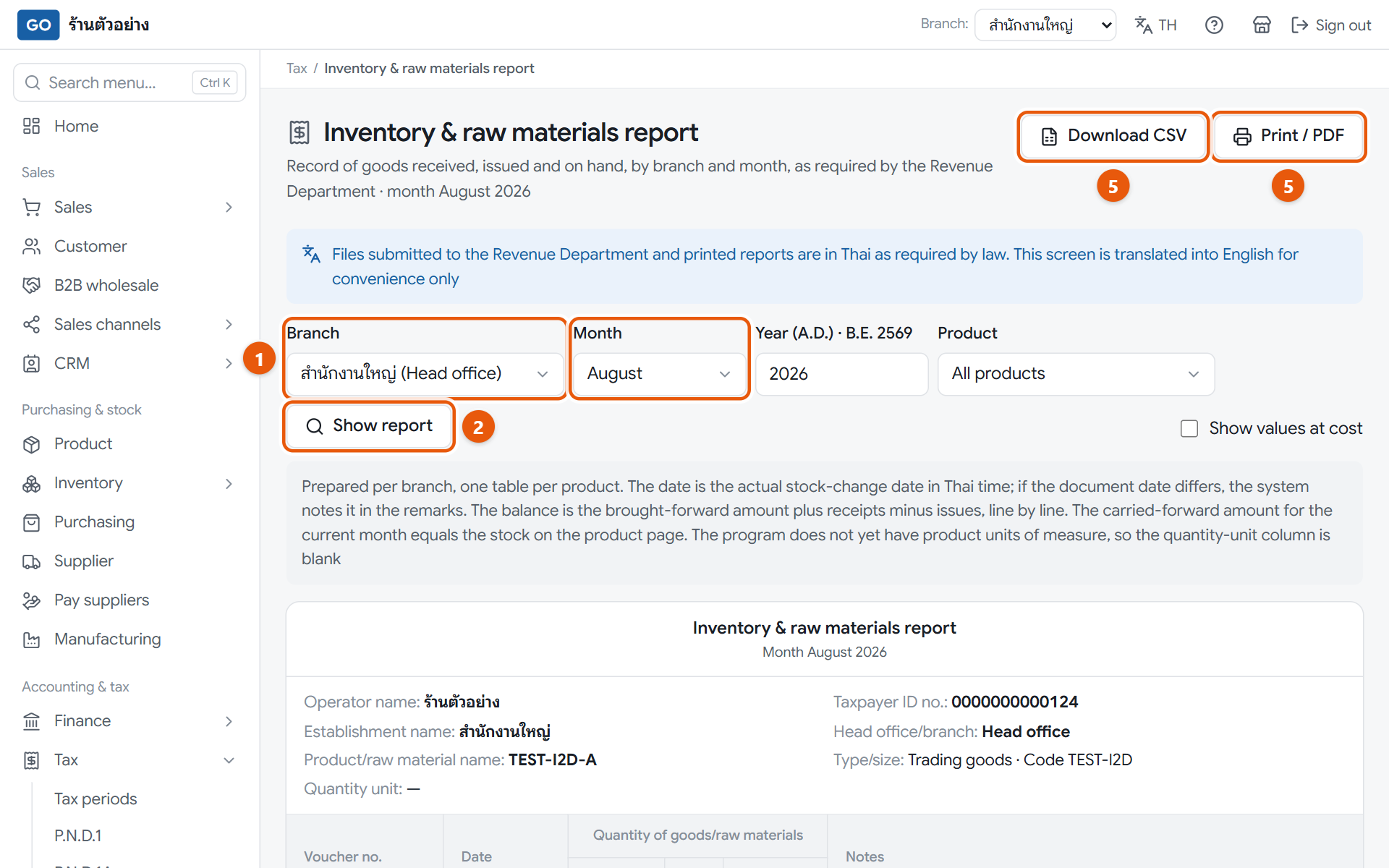1389x868 pixels.
Task: Open the header Branch selector dropdown
Action: click(x=1045, y=25)
